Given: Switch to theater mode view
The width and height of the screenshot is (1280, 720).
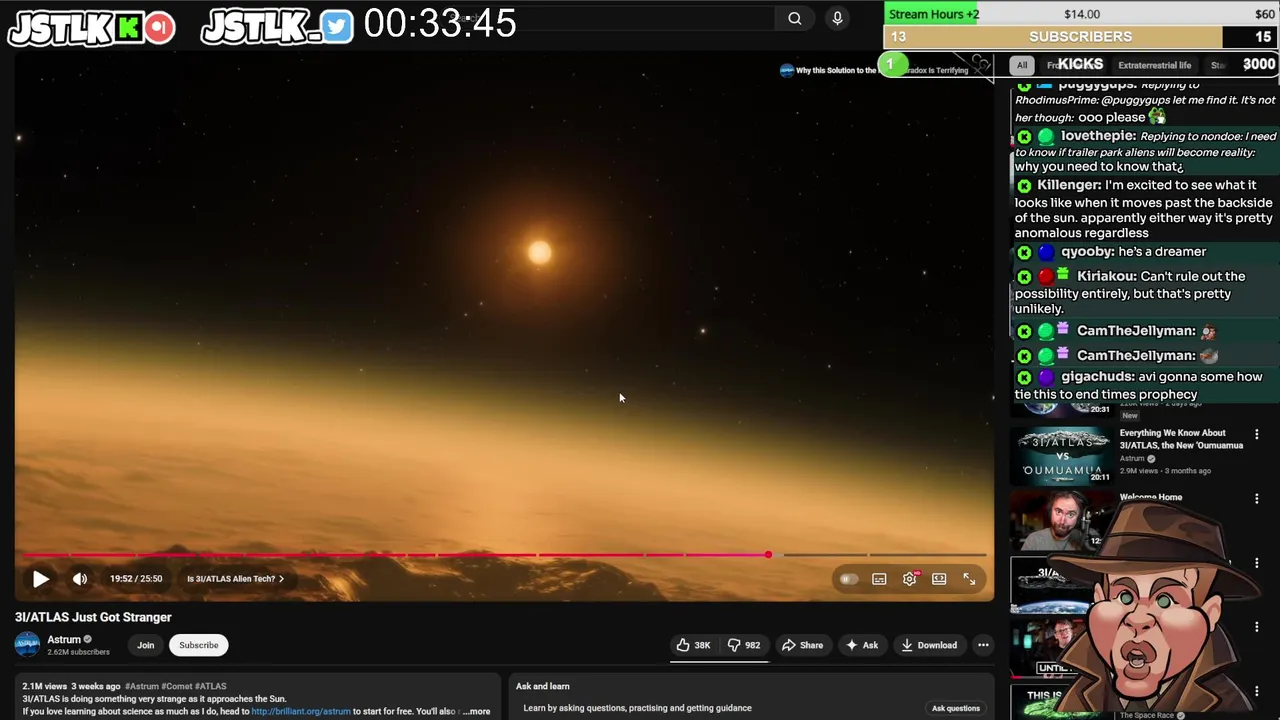Looking at the screenshot, I should click(939, 579).
